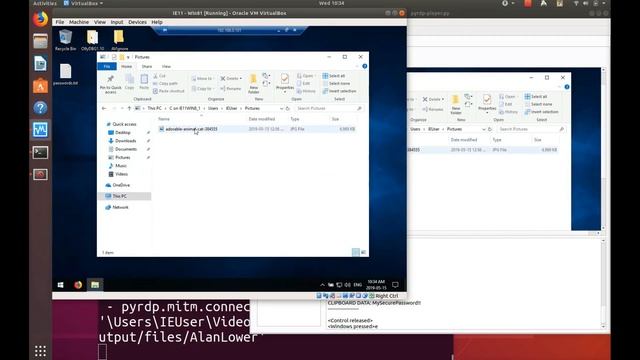Select Downloads in the Explorer navigation pane
The width and height of the screenshot is (640, 360).
125,141
